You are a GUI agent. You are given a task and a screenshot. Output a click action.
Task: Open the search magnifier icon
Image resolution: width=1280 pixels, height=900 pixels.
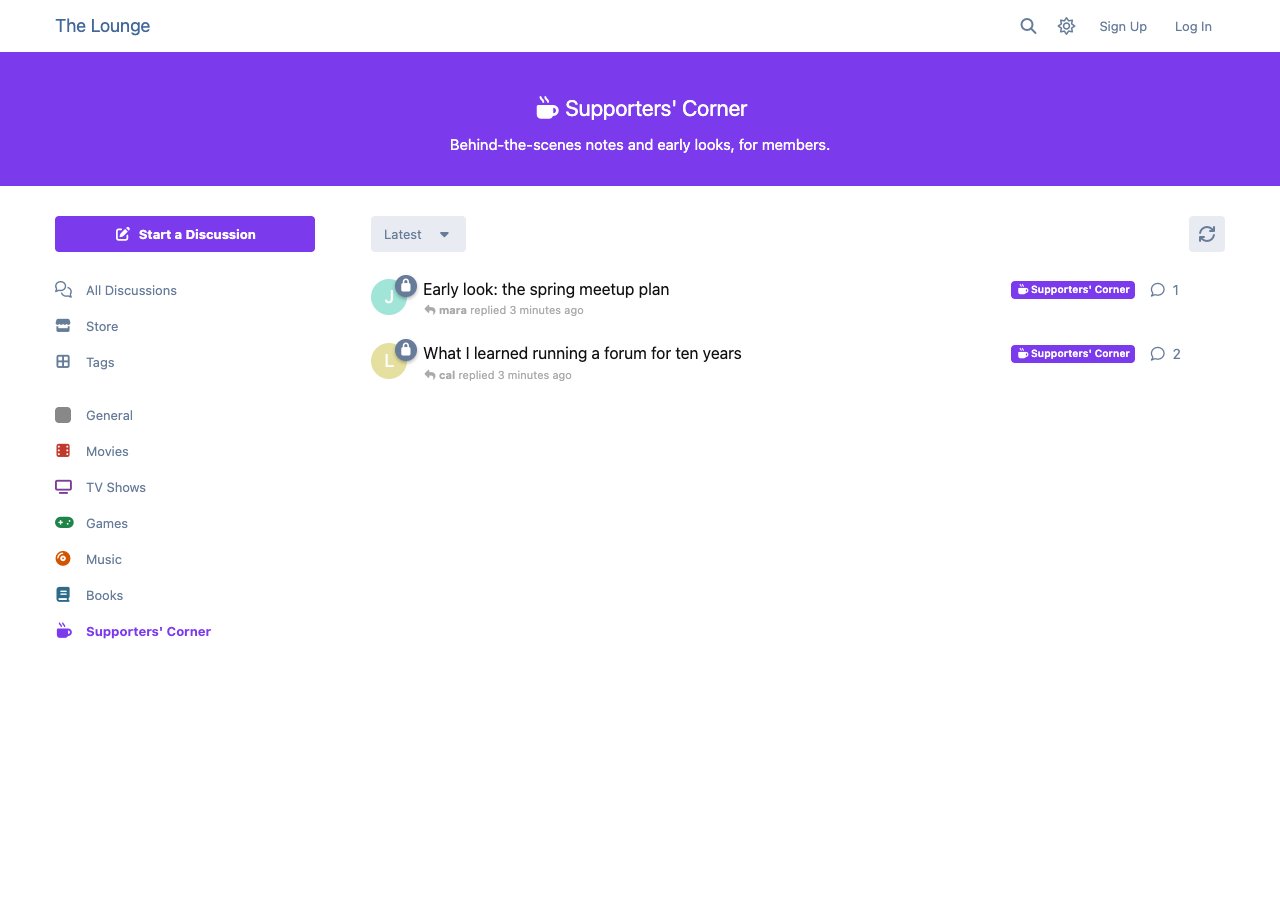1028,26
